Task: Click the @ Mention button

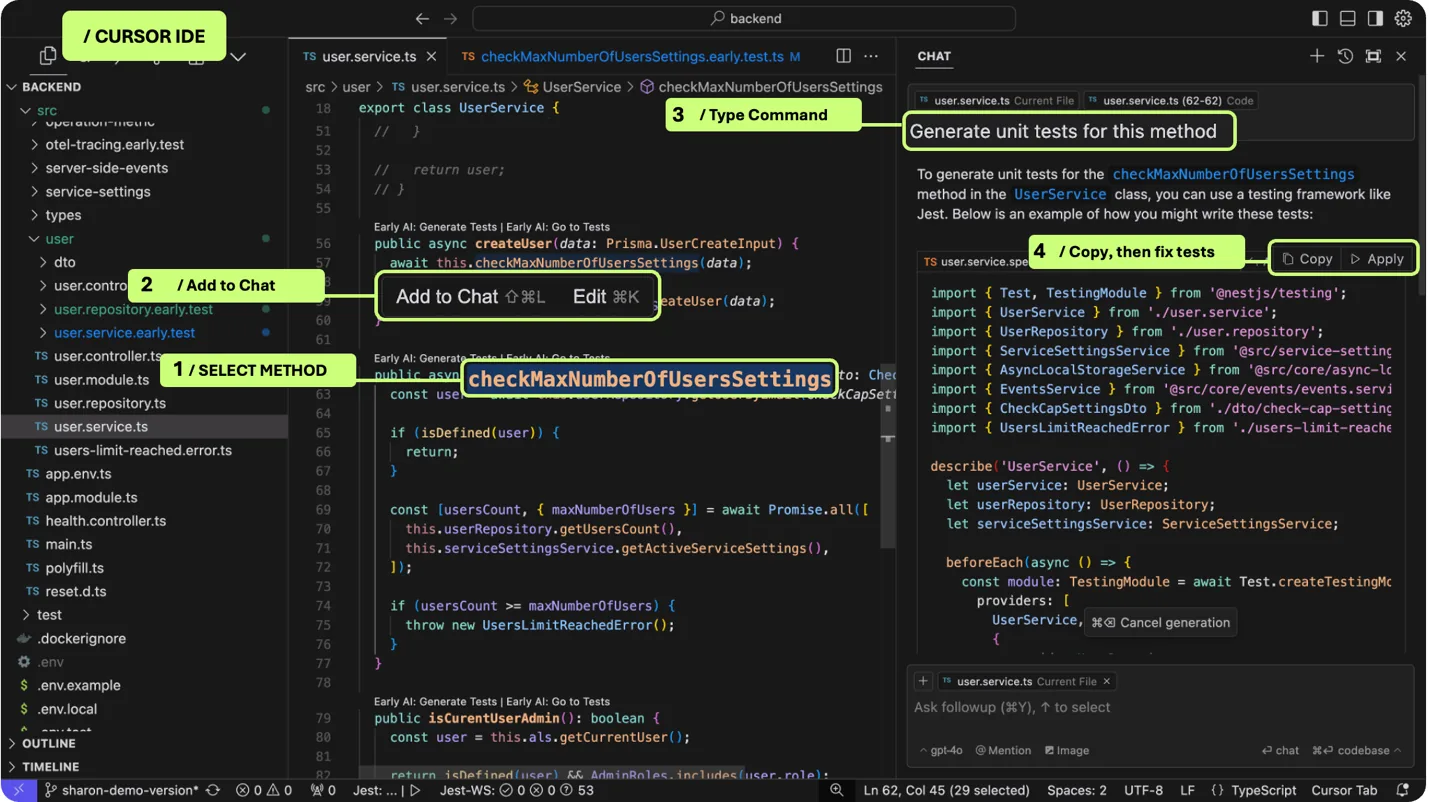Action: click(x=1003, y=750)
